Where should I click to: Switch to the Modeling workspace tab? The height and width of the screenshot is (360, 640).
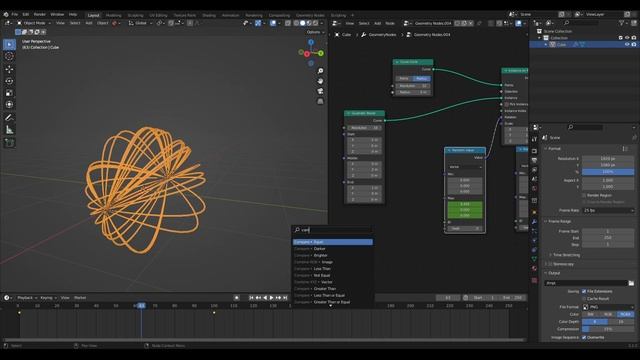113,16
